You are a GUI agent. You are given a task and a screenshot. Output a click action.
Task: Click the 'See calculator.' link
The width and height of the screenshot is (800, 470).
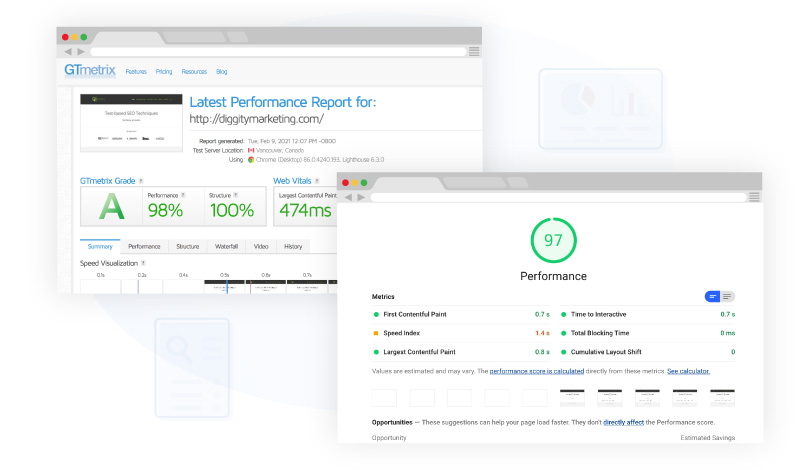(x=688, y=371)
